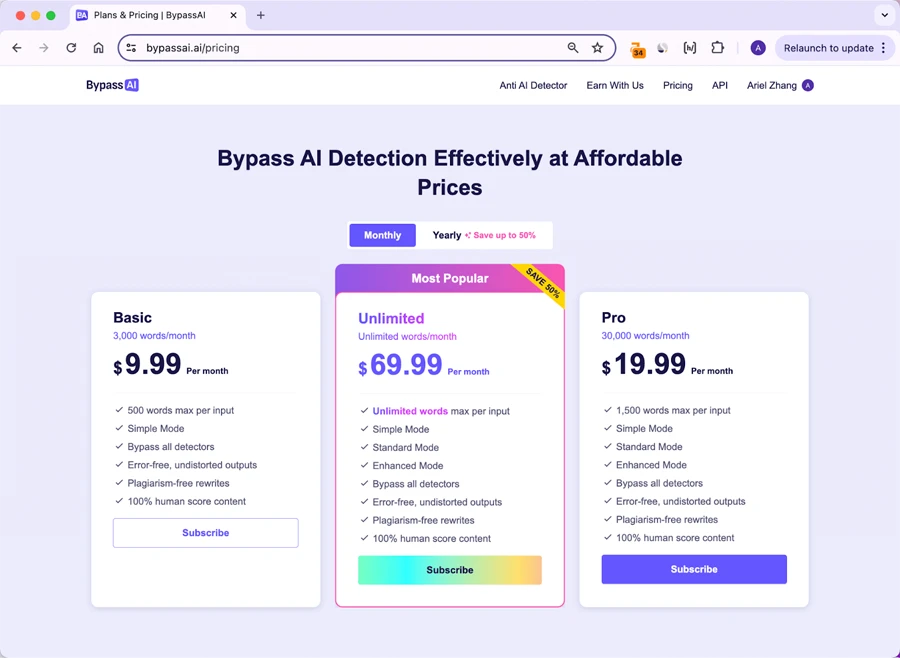Click the zoom magnifier icon in address bar
900x658 pixels.
tap(572, 48)
